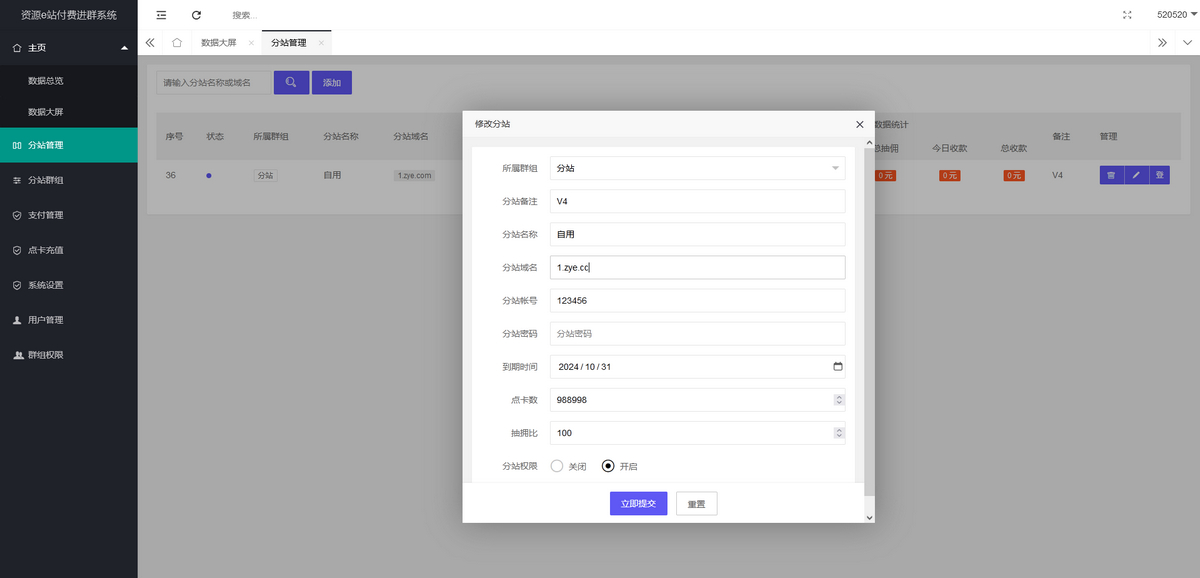Click the refresh icon in top bar

click(x=196, y=15)
